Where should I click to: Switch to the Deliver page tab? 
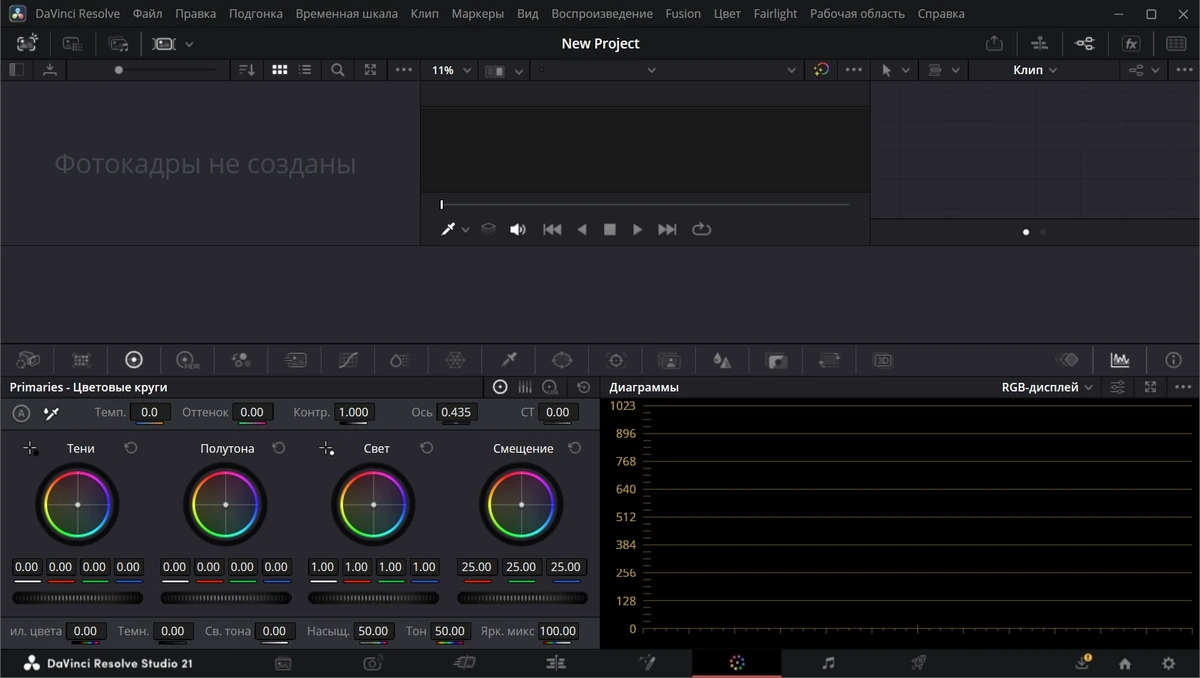point(918,663)
